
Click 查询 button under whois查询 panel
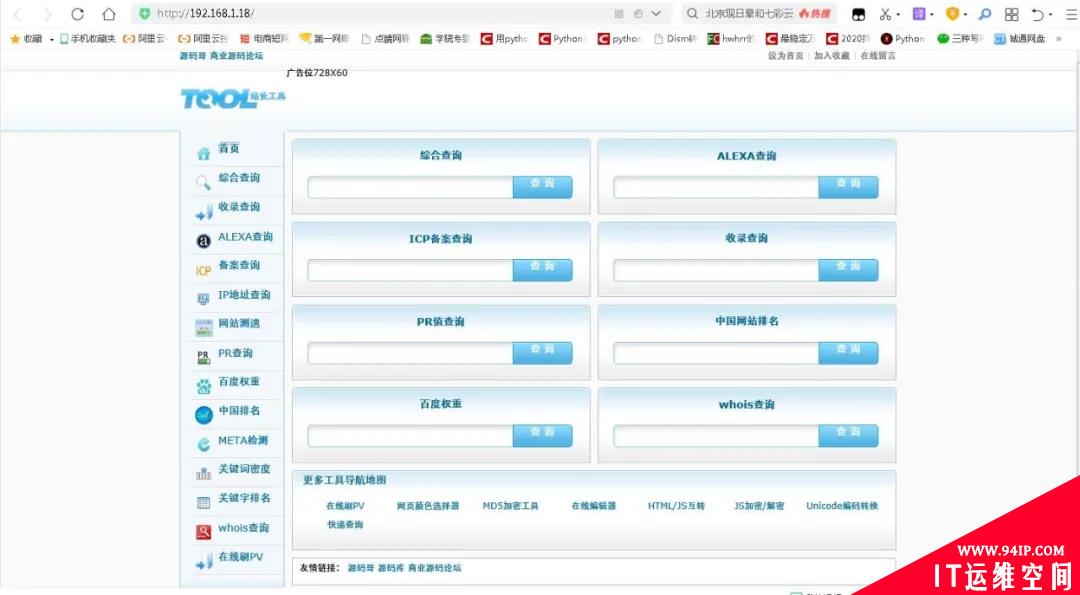848,435
